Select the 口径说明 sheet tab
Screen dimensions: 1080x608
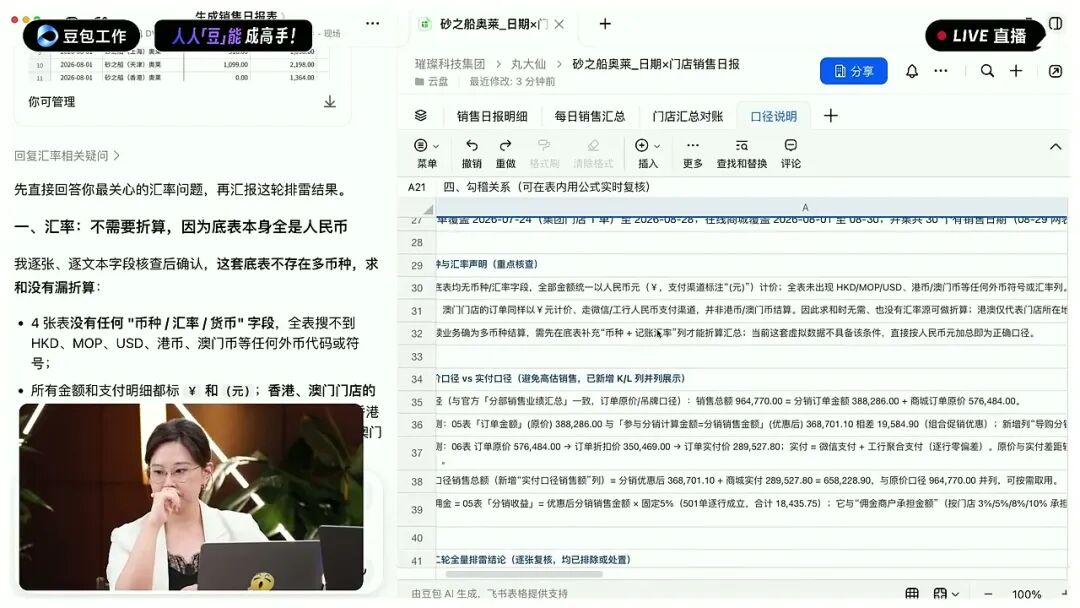click(773, 116)
